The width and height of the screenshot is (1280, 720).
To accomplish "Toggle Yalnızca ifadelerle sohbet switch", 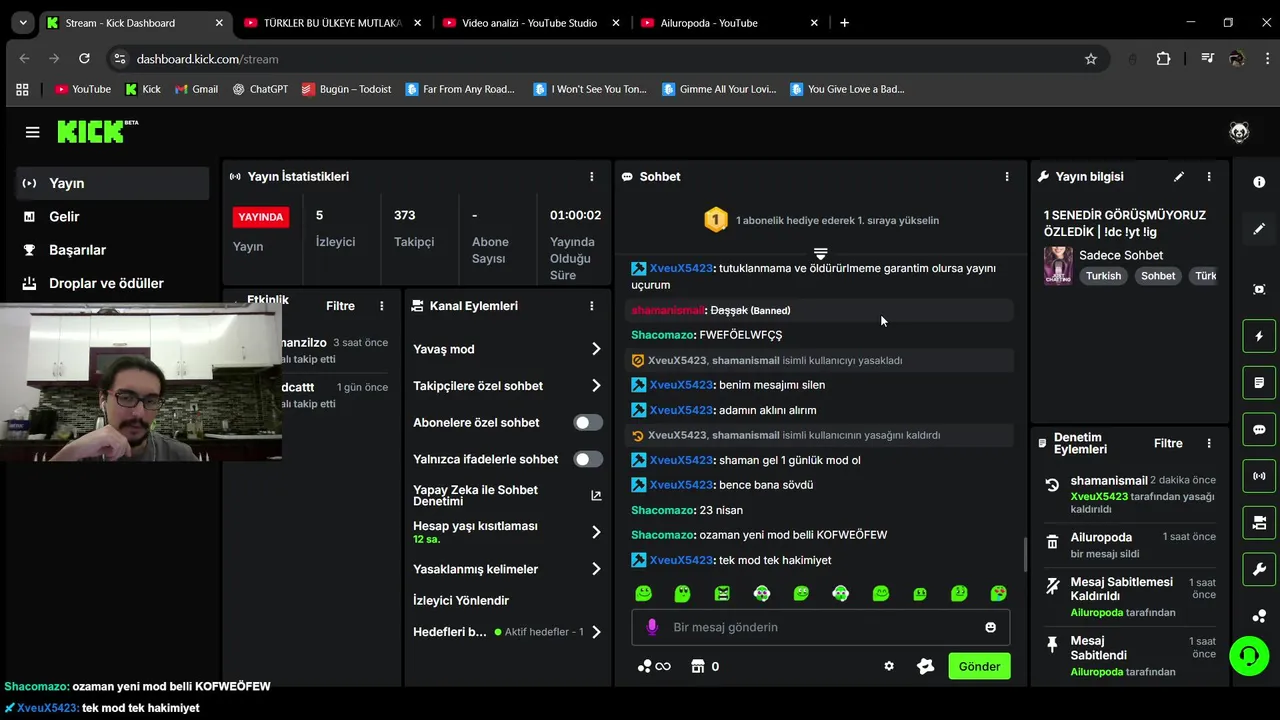I will 588,459.
